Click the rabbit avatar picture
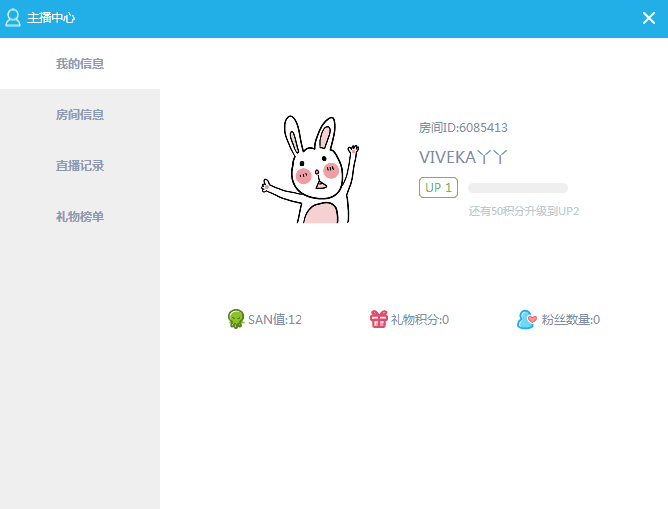This screenshot has width=668, height=509. (310, 169)
